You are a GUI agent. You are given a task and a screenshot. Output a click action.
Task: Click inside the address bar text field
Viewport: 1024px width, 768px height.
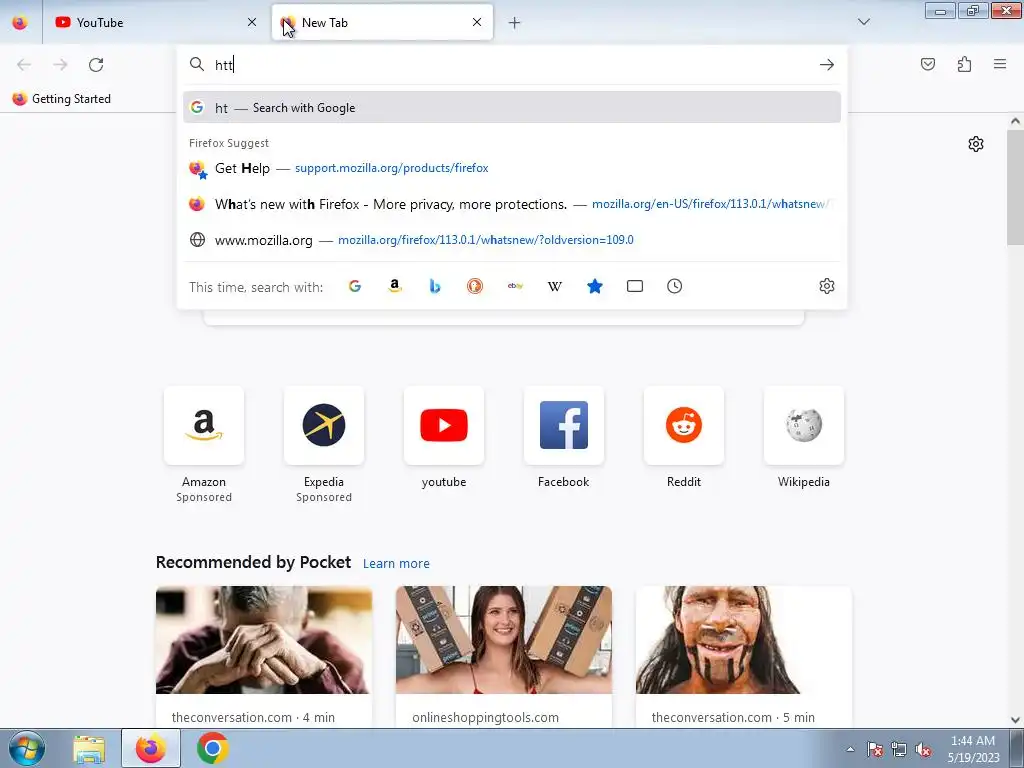click(513, 65)
